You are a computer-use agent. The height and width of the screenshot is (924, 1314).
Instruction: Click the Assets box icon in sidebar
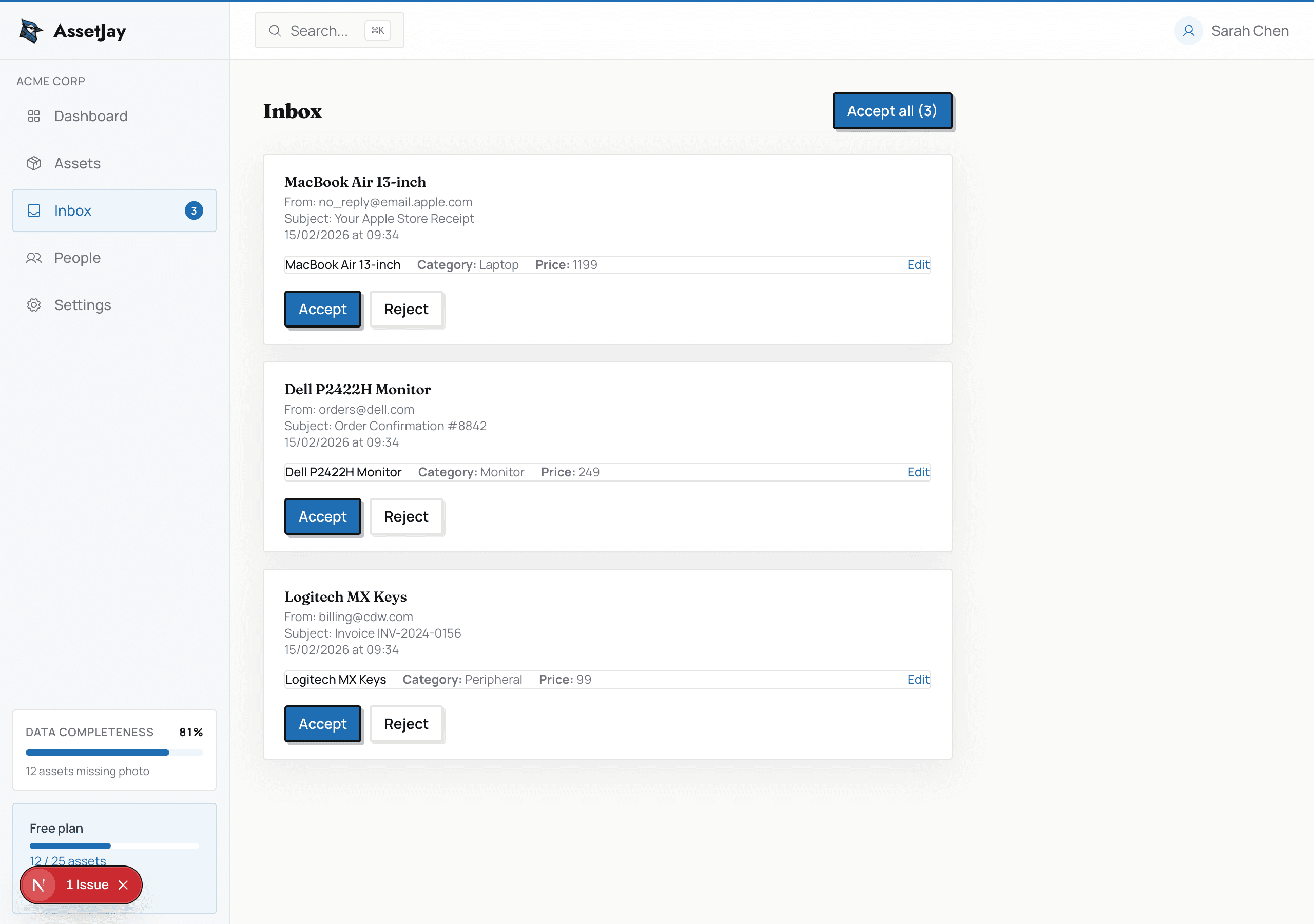[34, 163]
